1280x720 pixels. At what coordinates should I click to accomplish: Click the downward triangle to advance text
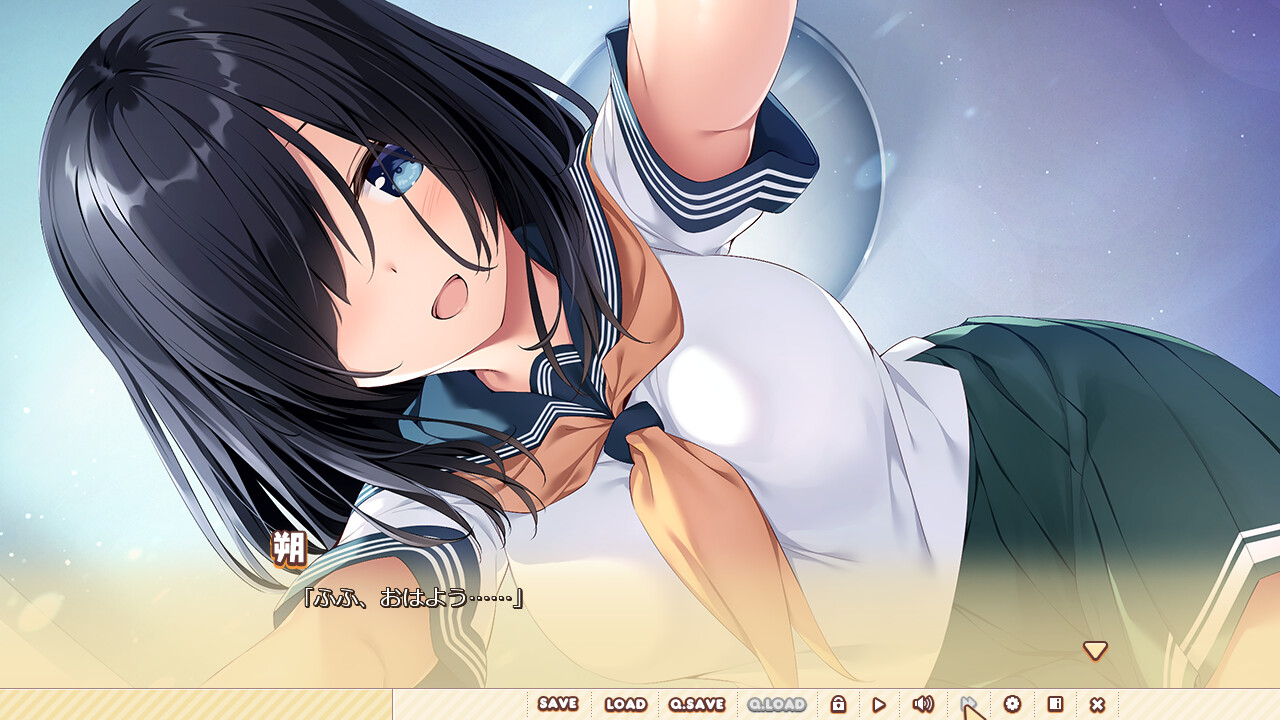click(x=1095, y=651)
